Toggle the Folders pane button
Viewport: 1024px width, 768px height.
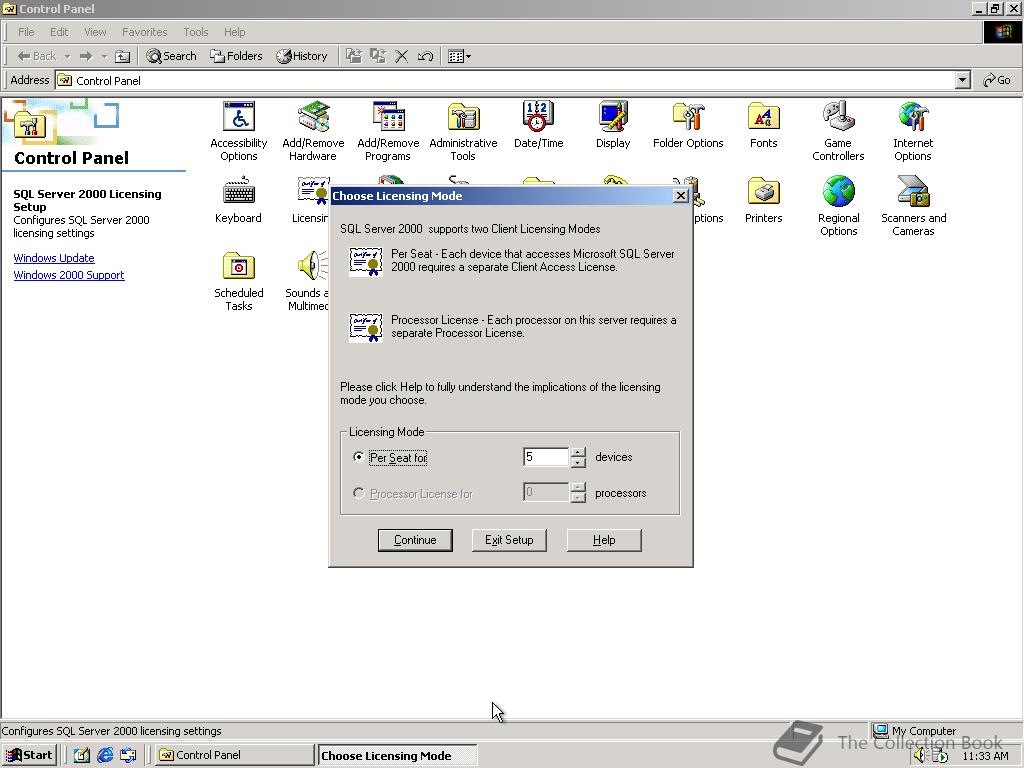tap(236, 56)
